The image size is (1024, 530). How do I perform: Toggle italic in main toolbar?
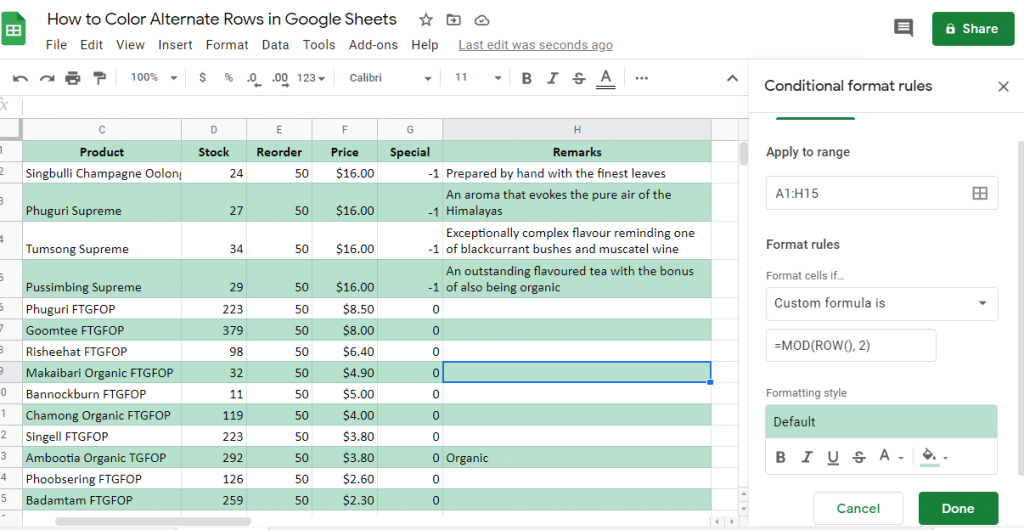[552, 78]
